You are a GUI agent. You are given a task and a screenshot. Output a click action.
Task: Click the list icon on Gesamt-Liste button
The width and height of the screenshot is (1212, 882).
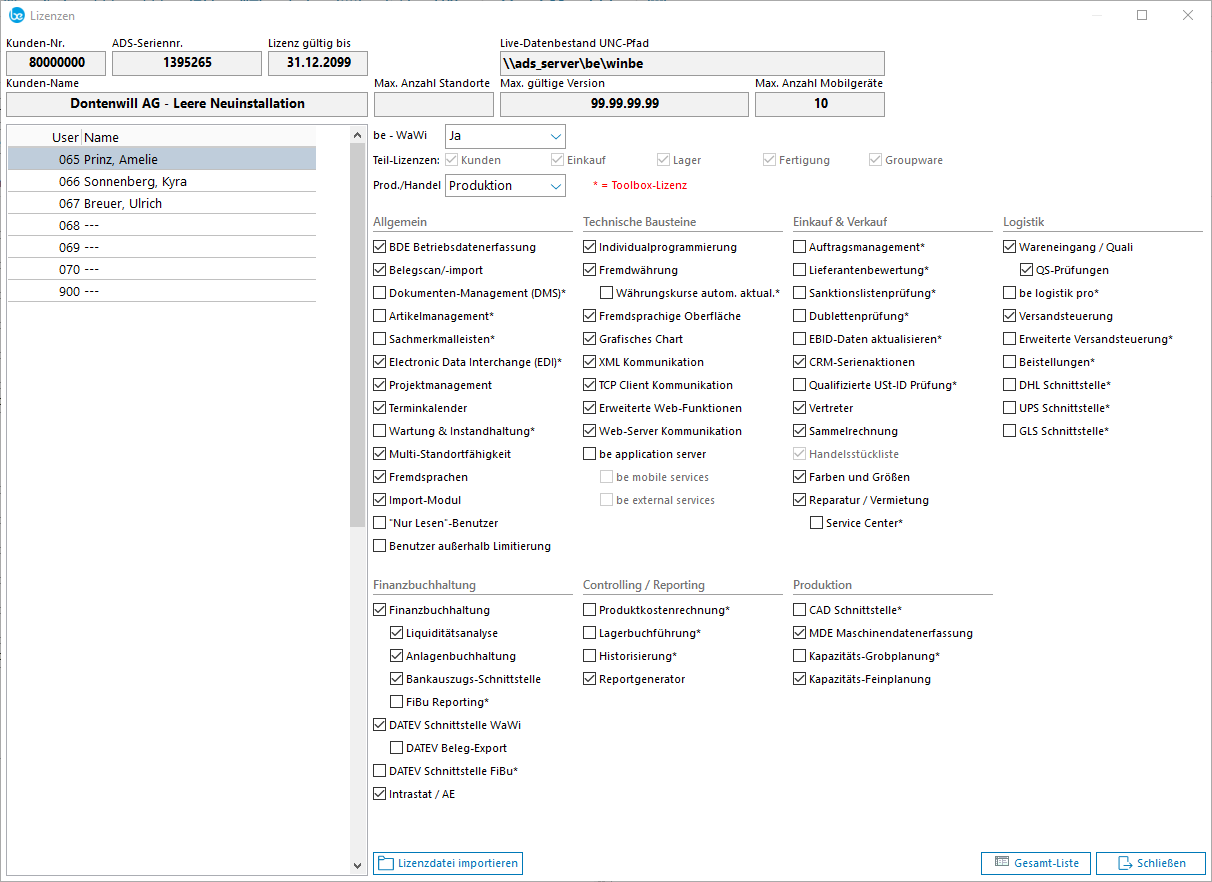tap(1002, 863)
